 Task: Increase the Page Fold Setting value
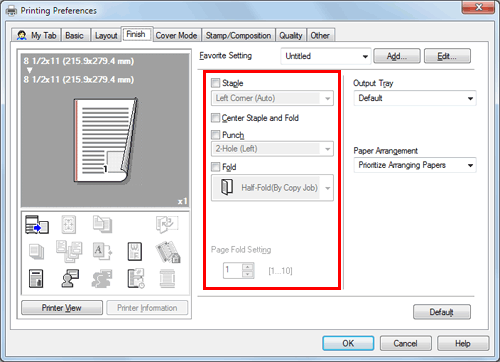tap(247, 267)
